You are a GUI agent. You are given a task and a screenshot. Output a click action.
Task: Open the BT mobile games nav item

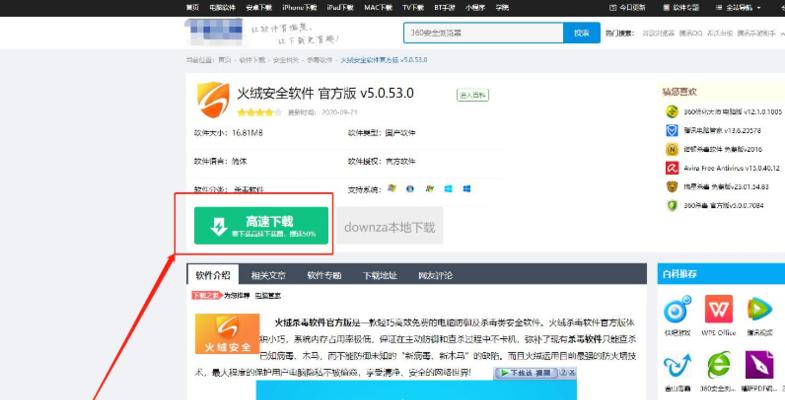(445, 8)
